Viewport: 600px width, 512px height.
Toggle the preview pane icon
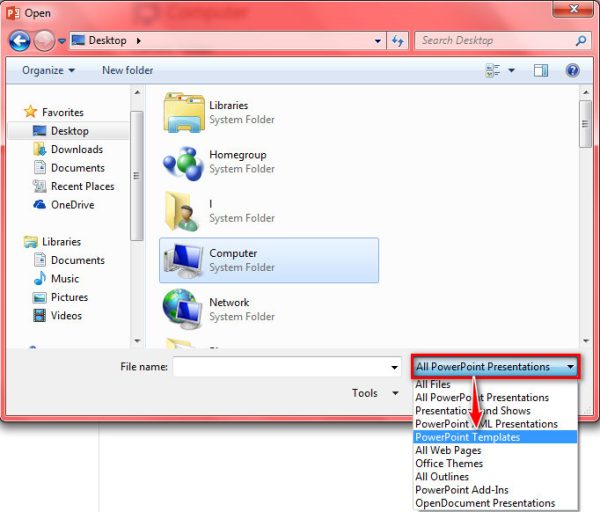click(x=541, y=70)
